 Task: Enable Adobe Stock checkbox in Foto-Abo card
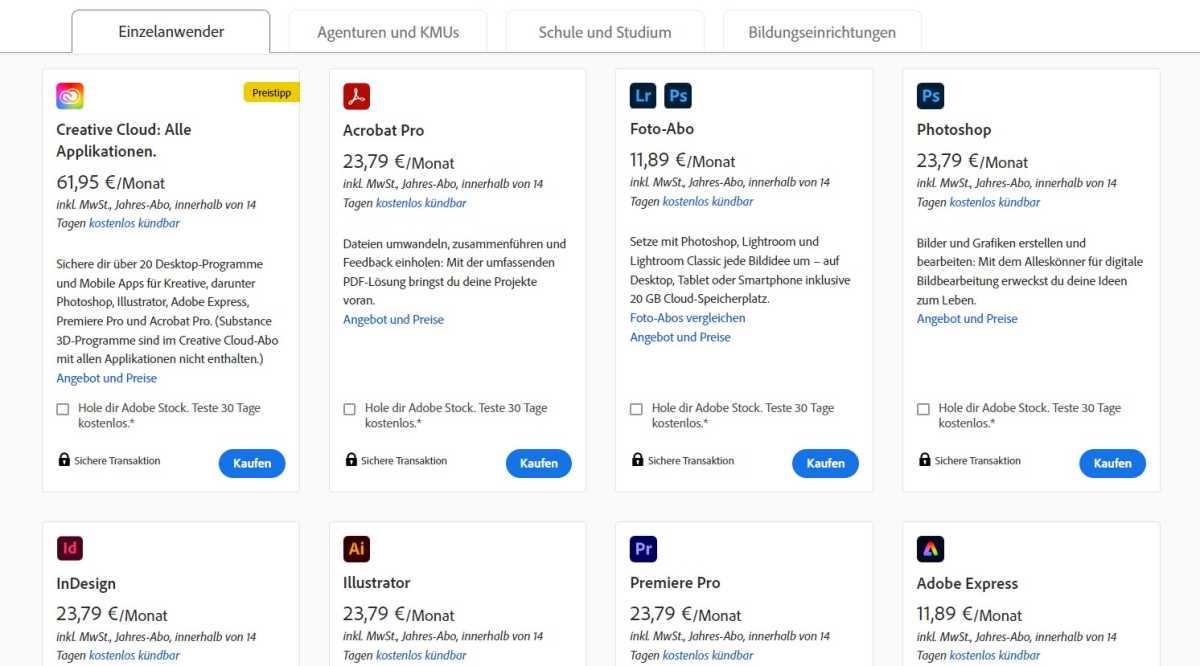coord(636,409)
